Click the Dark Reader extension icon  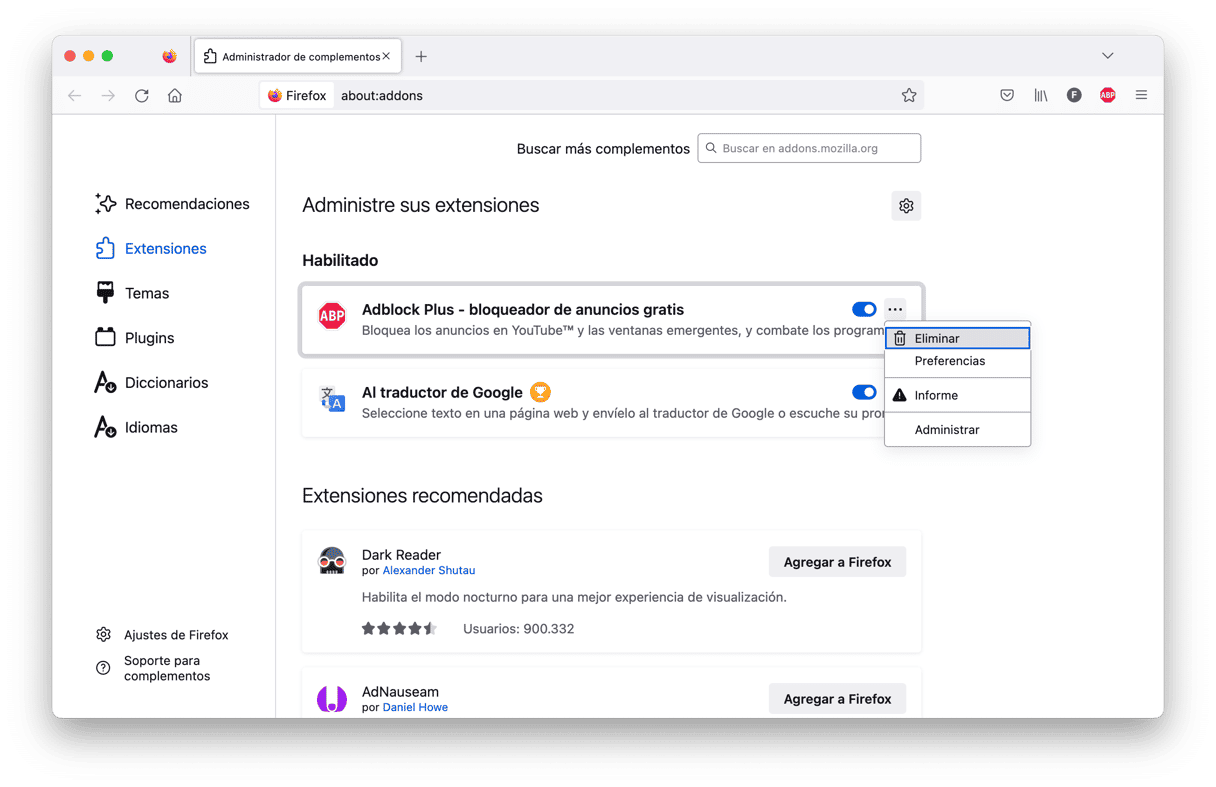coord(332,561)
